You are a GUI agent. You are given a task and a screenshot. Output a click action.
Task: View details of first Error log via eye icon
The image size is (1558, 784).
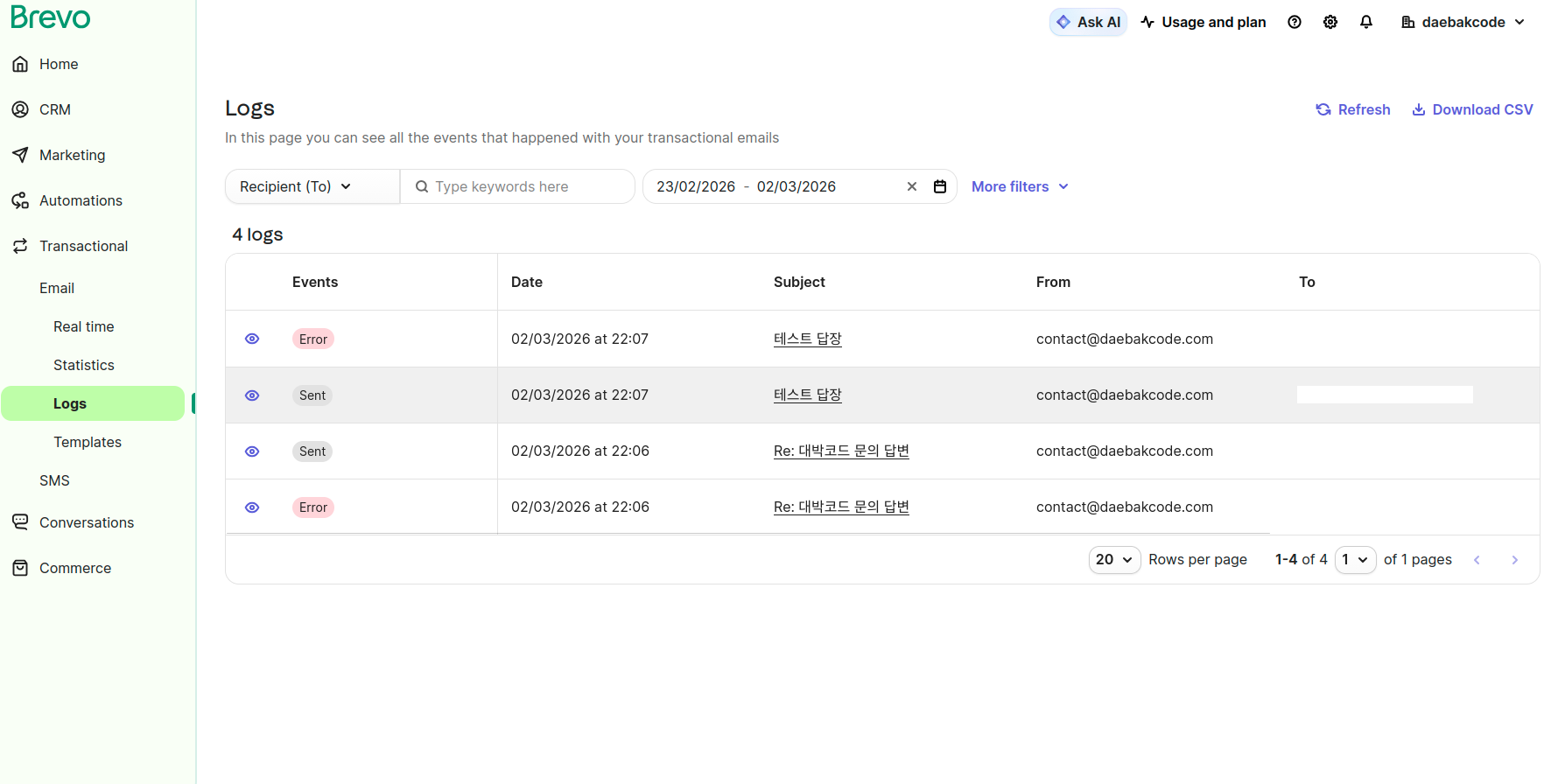[x=252, y=339]
